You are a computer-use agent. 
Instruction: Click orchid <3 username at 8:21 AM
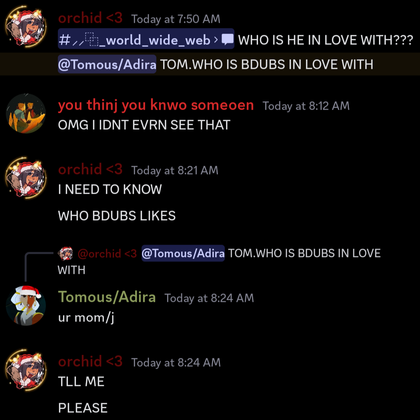click(90, 169)
